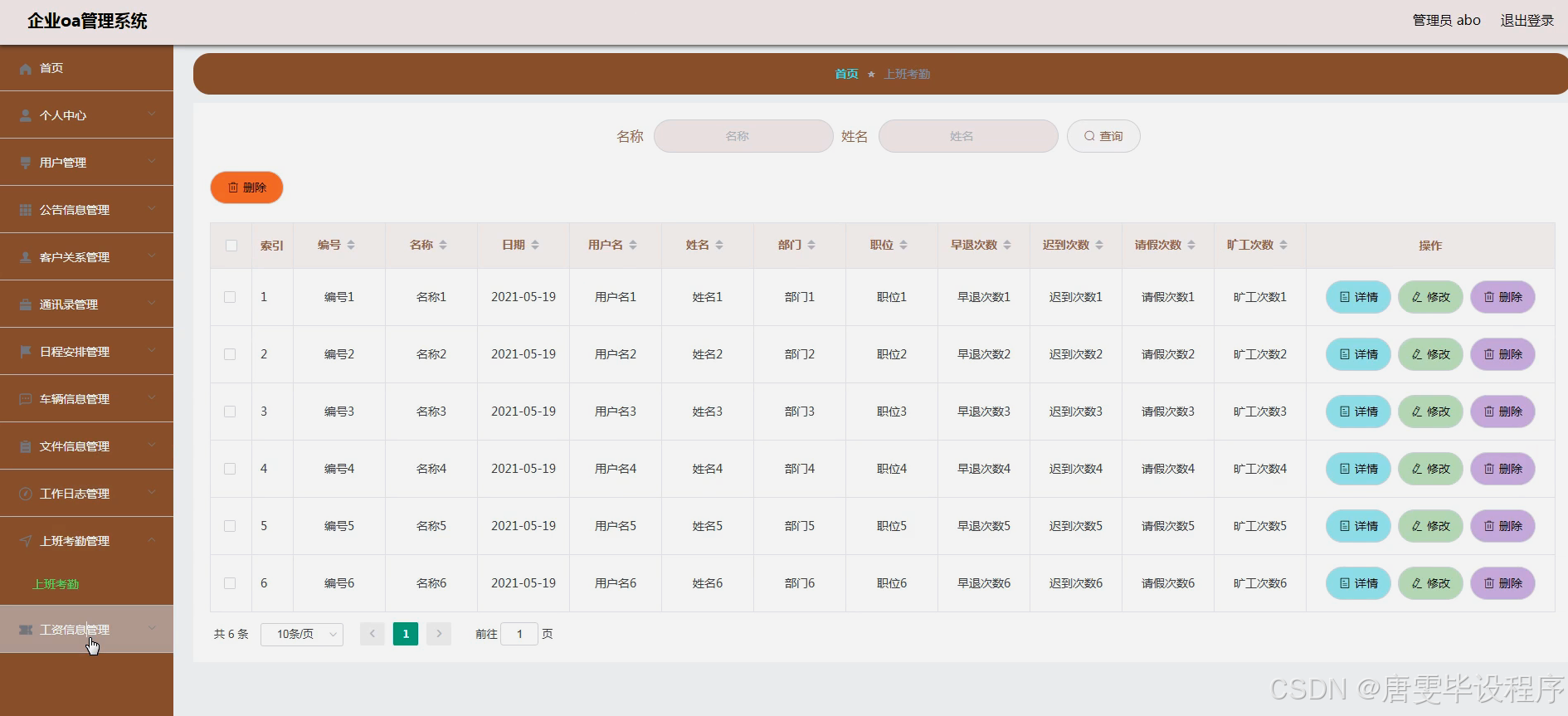View 详情 for row 编号1

coord(1358,297)
